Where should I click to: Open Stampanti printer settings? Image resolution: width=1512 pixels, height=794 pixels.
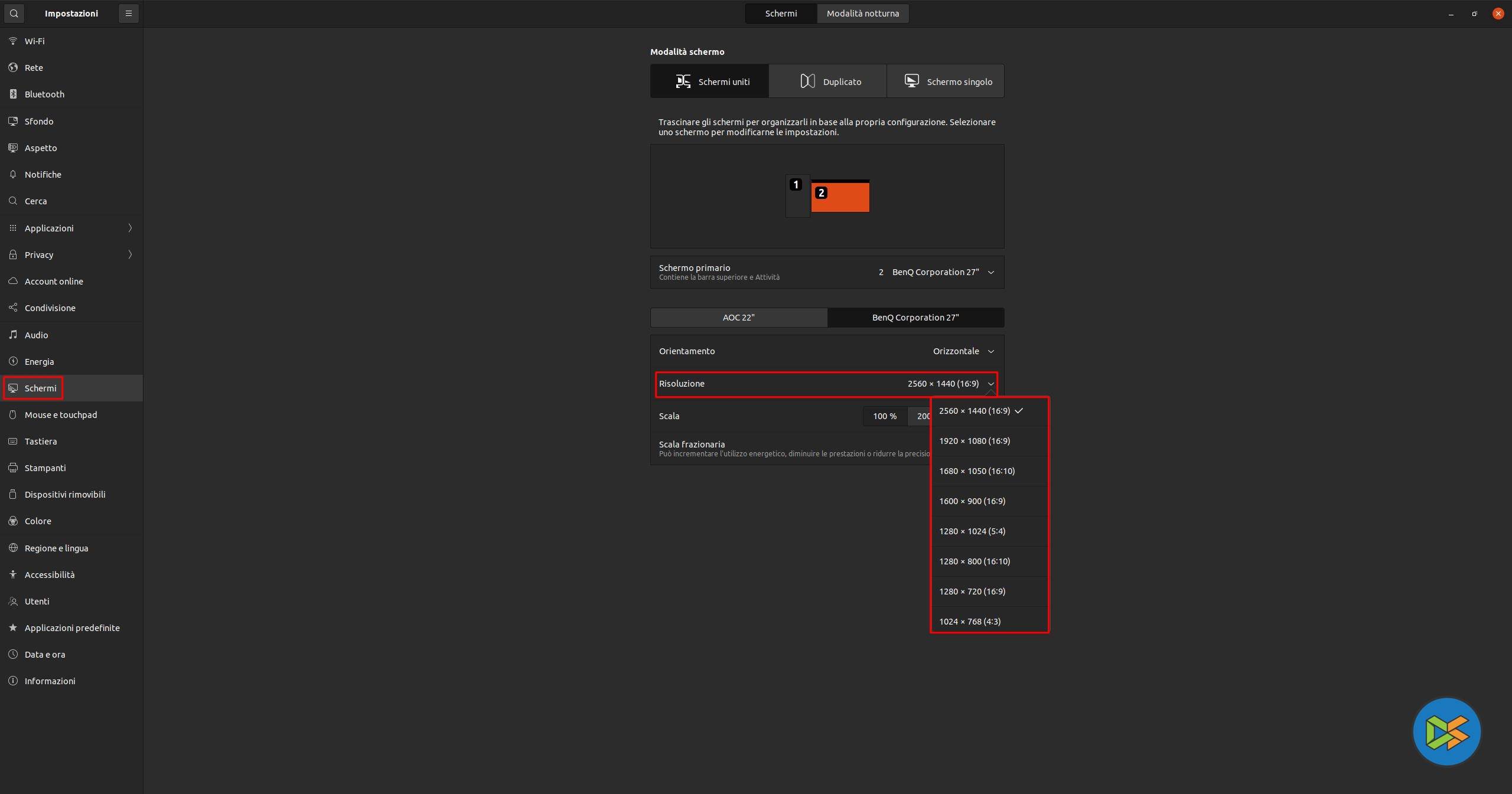click(x=45, y=468)
